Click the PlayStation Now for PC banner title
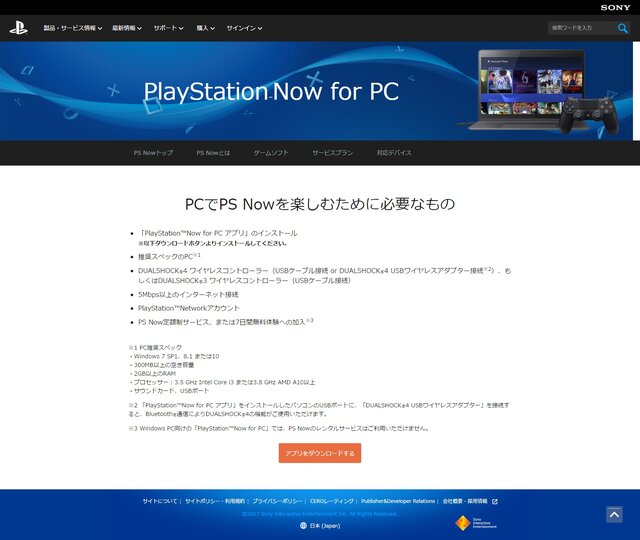Viewport: 640px width, 540px height. 271,91
